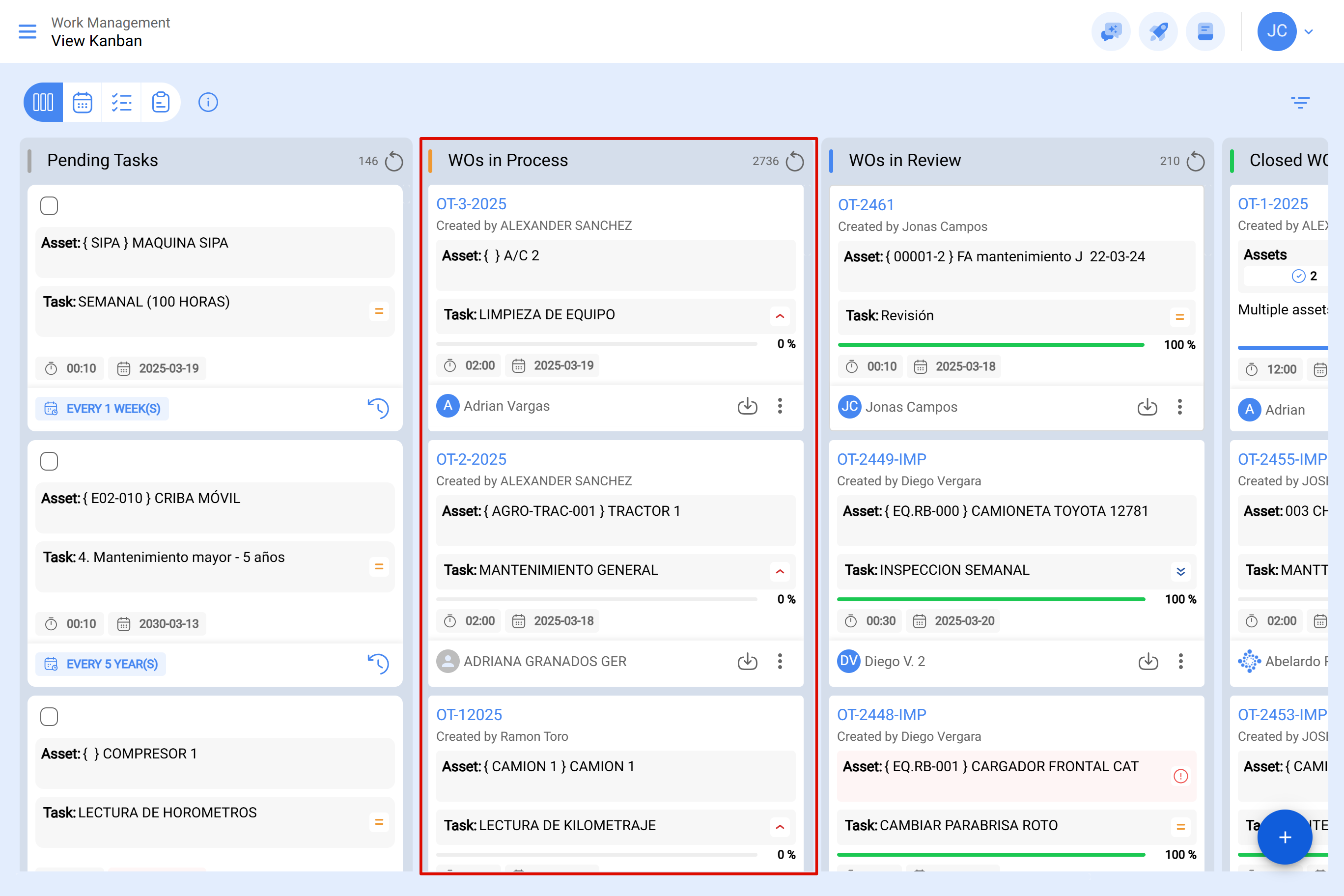Click the ADRIANA GRANADOS GER assignee name
Image resolution: width=1344 pixels, height=896 pixels.
[545, 661]
